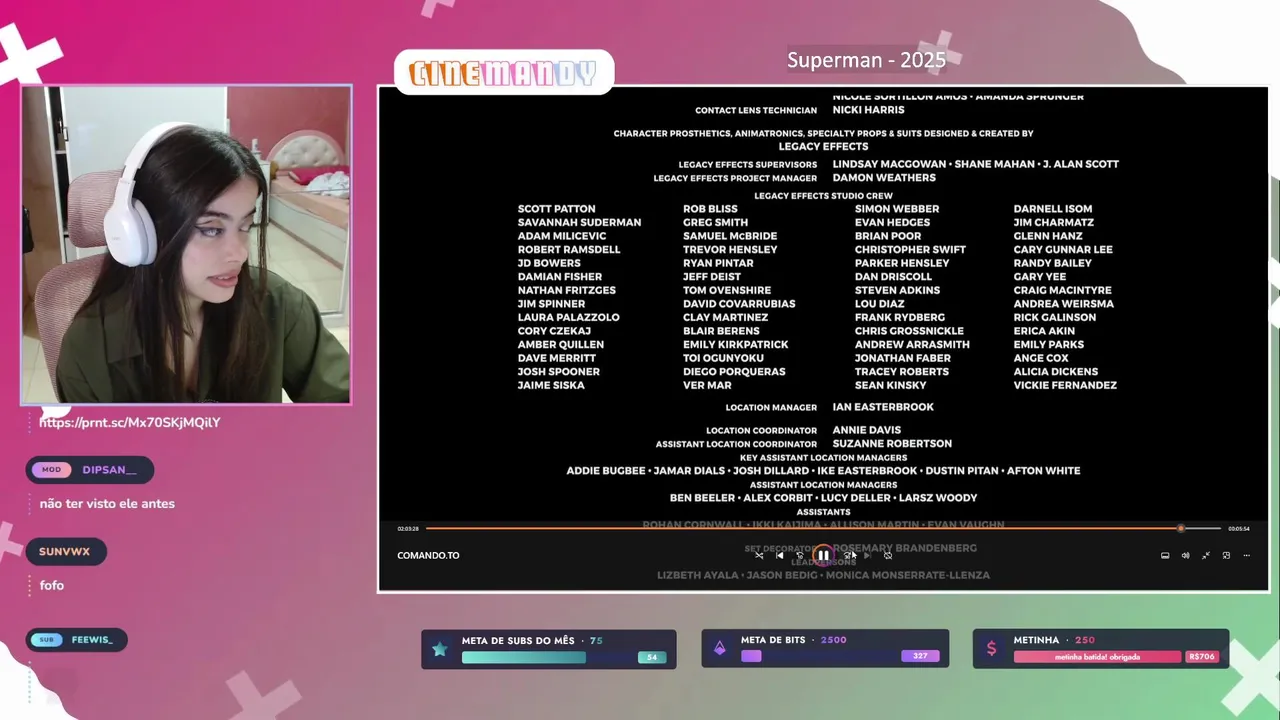Viewport: 1280px width, 720px height.
Task: Click 'NICKI HARRIS' in the credits
Action: (868, 110)
